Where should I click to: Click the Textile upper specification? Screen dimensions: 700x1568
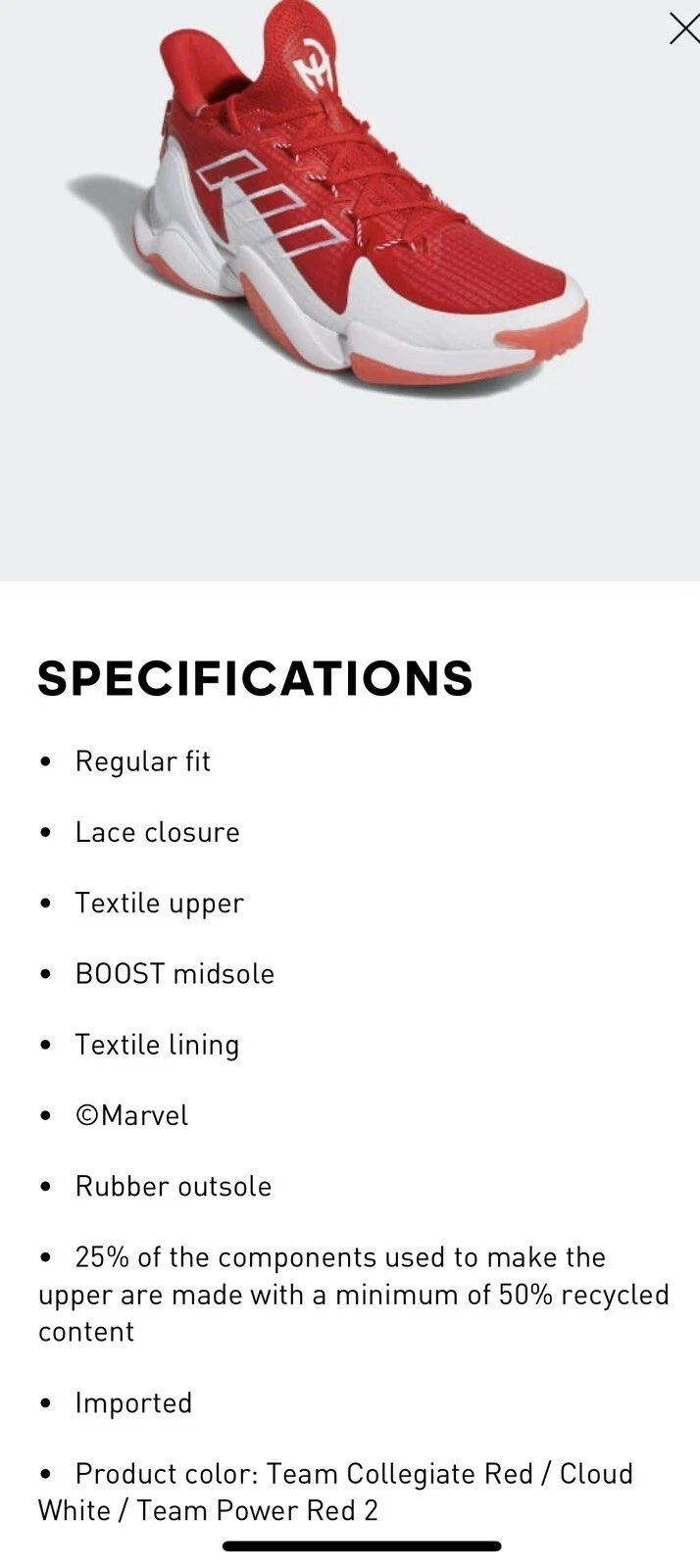(x=159, y=904)
